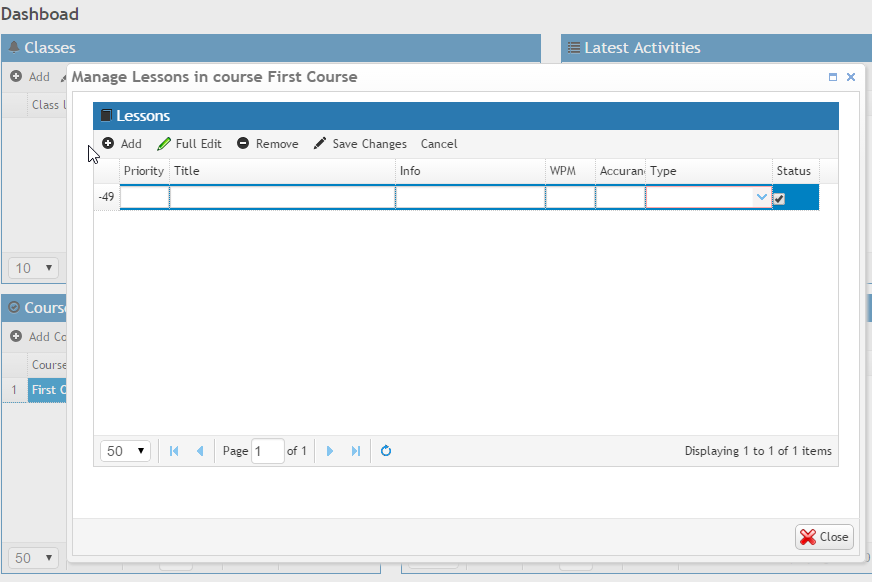The height and width of the screenshot is (582, 872).
Task: Click the Title input cell
Action: click(283, 197)
